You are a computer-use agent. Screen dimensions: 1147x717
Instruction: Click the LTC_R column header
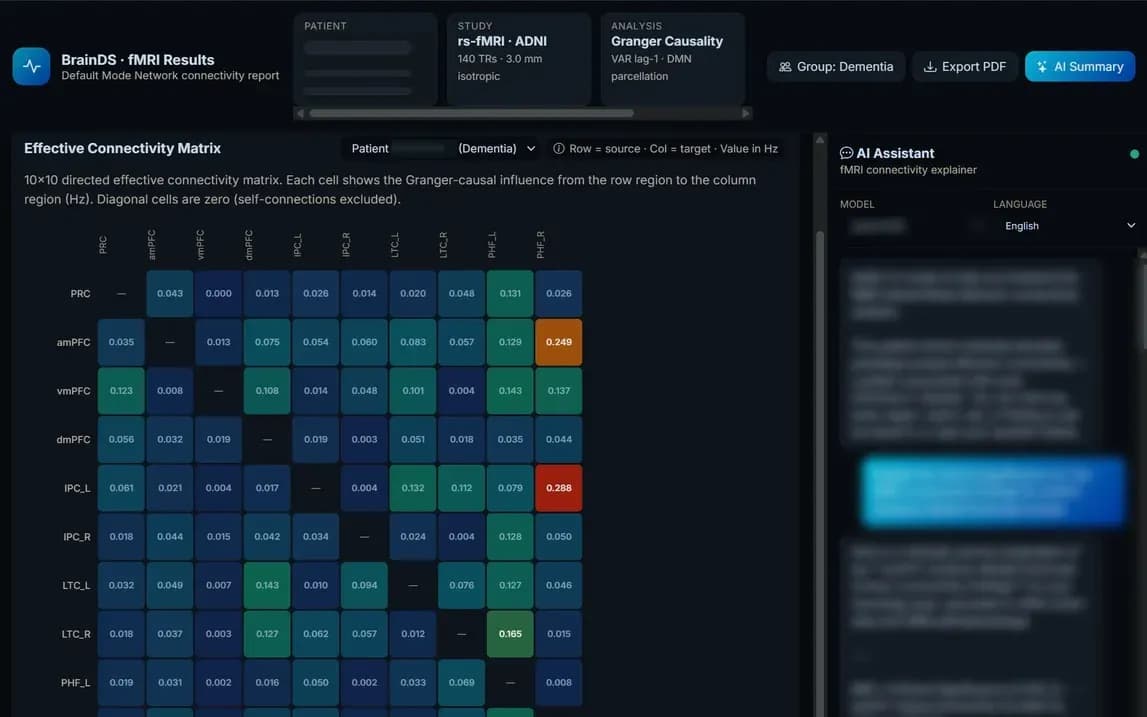443,244
